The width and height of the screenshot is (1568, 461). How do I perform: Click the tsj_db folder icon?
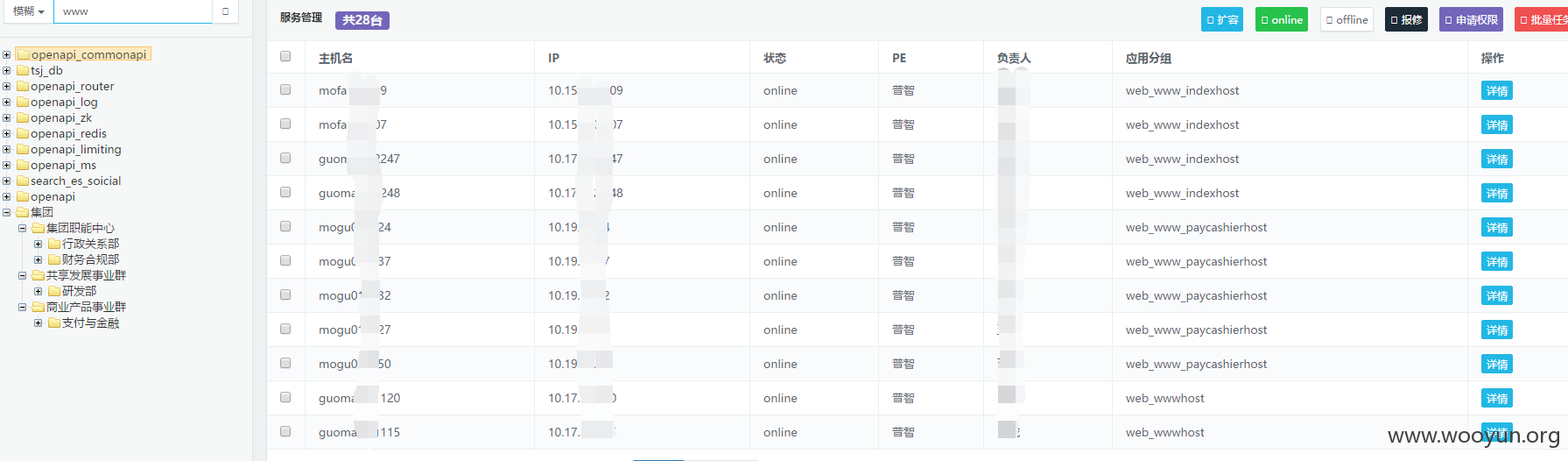(x=23, y=70)
